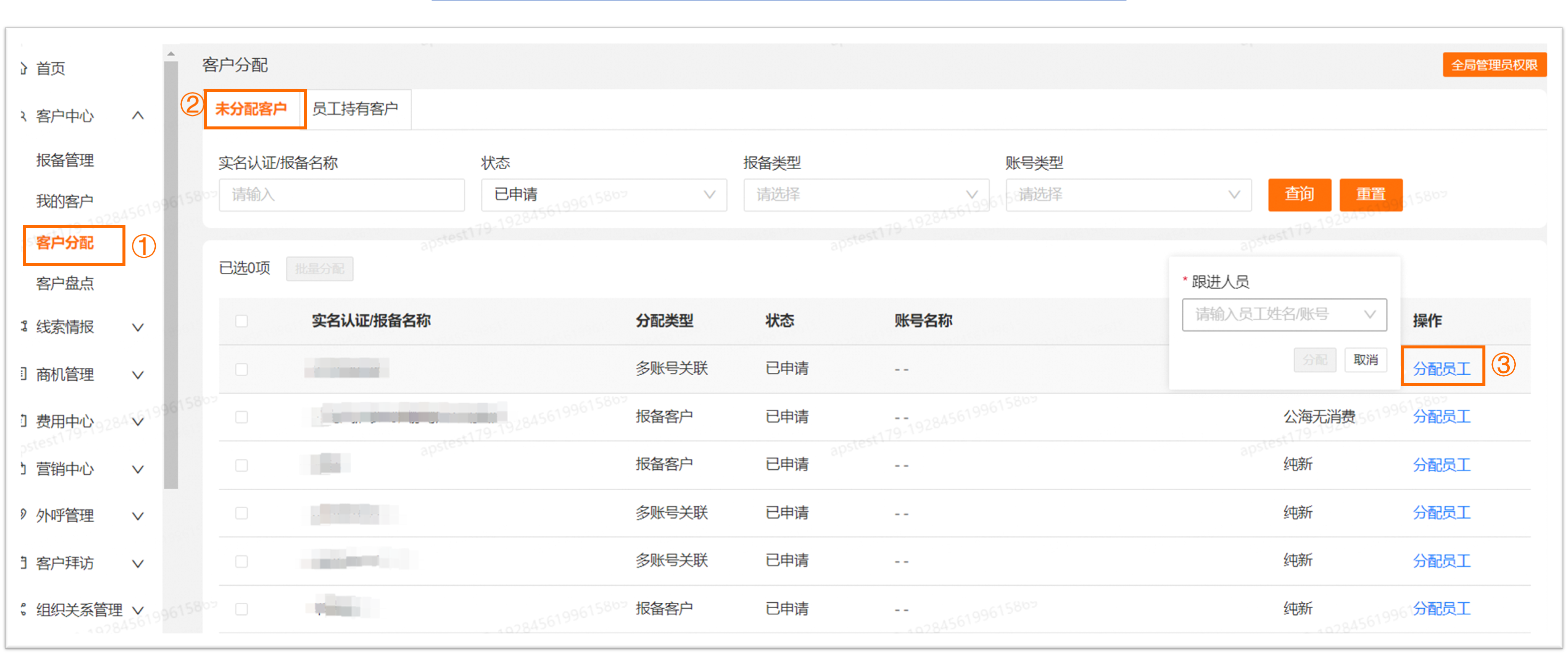Toggle the select-all checkbox in table header
The width and height of the screenshot is (1568, 654).
tap(241, 321)
